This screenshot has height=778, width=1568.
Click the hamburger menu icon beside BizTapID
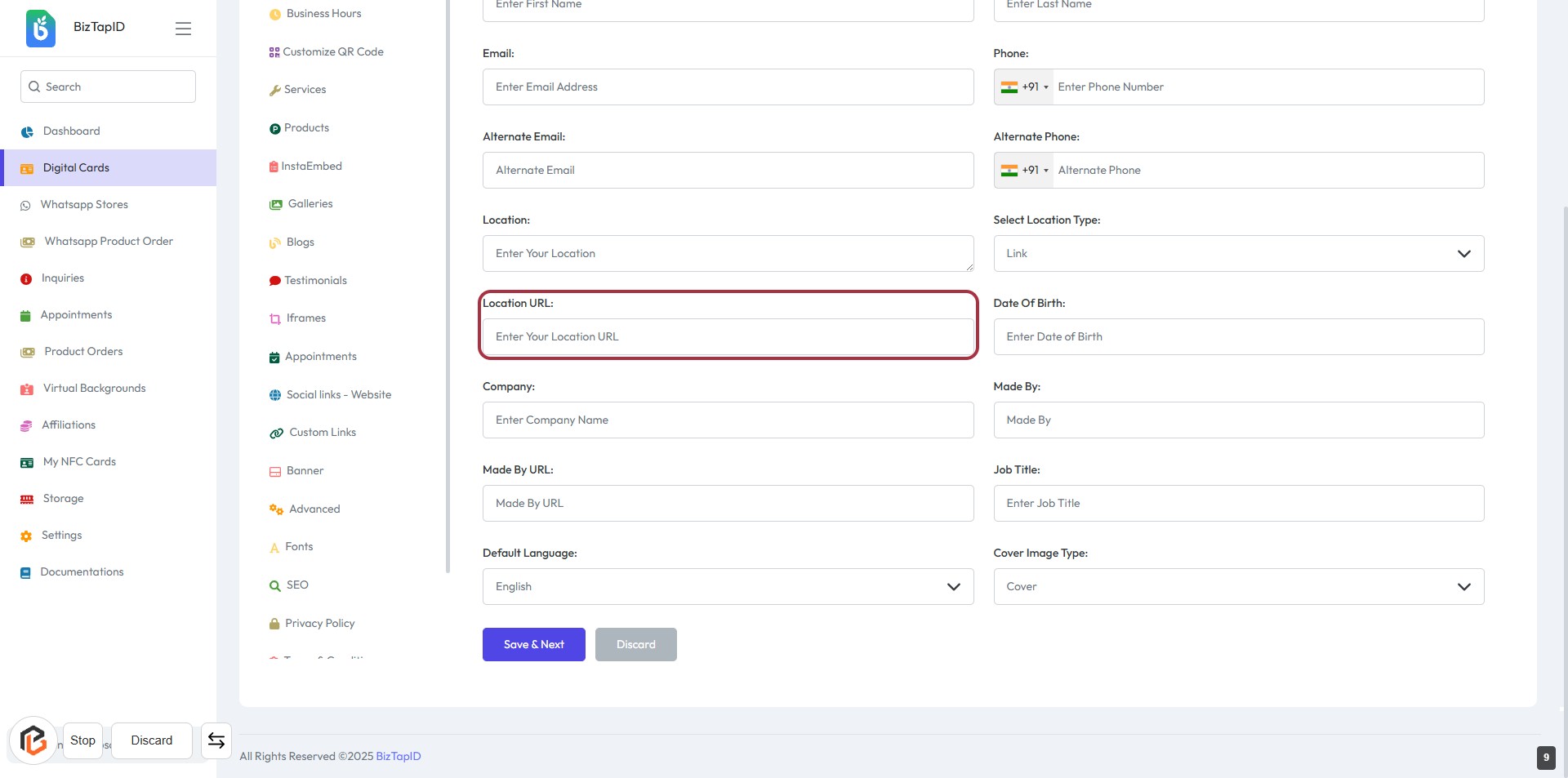point(183,29)
